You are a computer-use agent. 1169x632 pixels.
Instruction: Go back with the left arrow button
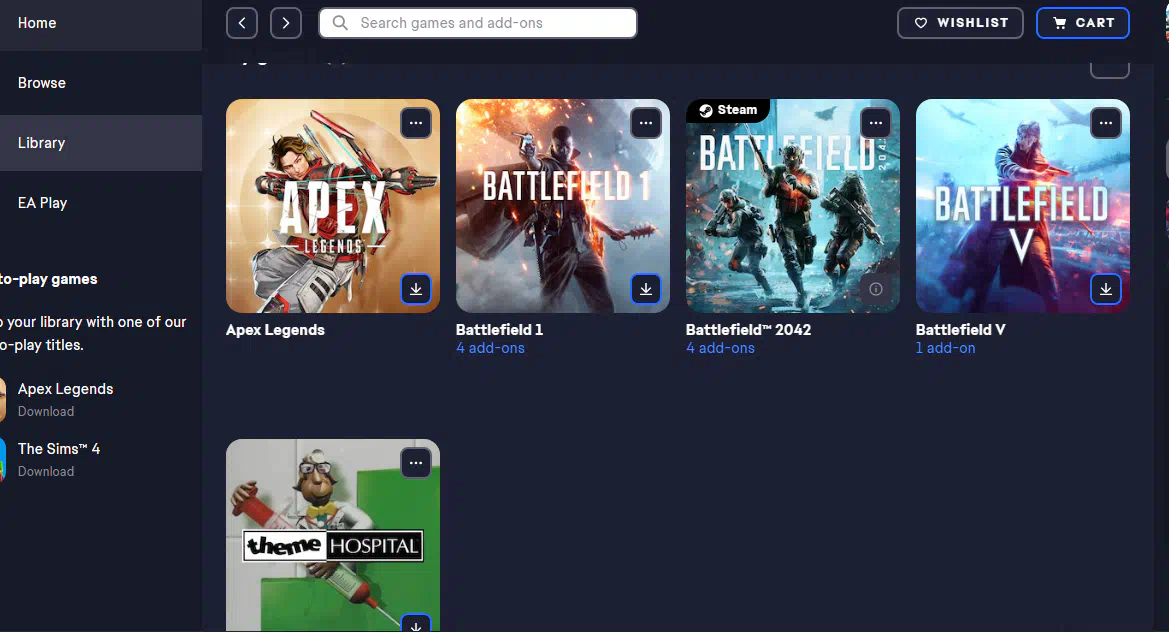pyautogui.click(x=242, y=23)
